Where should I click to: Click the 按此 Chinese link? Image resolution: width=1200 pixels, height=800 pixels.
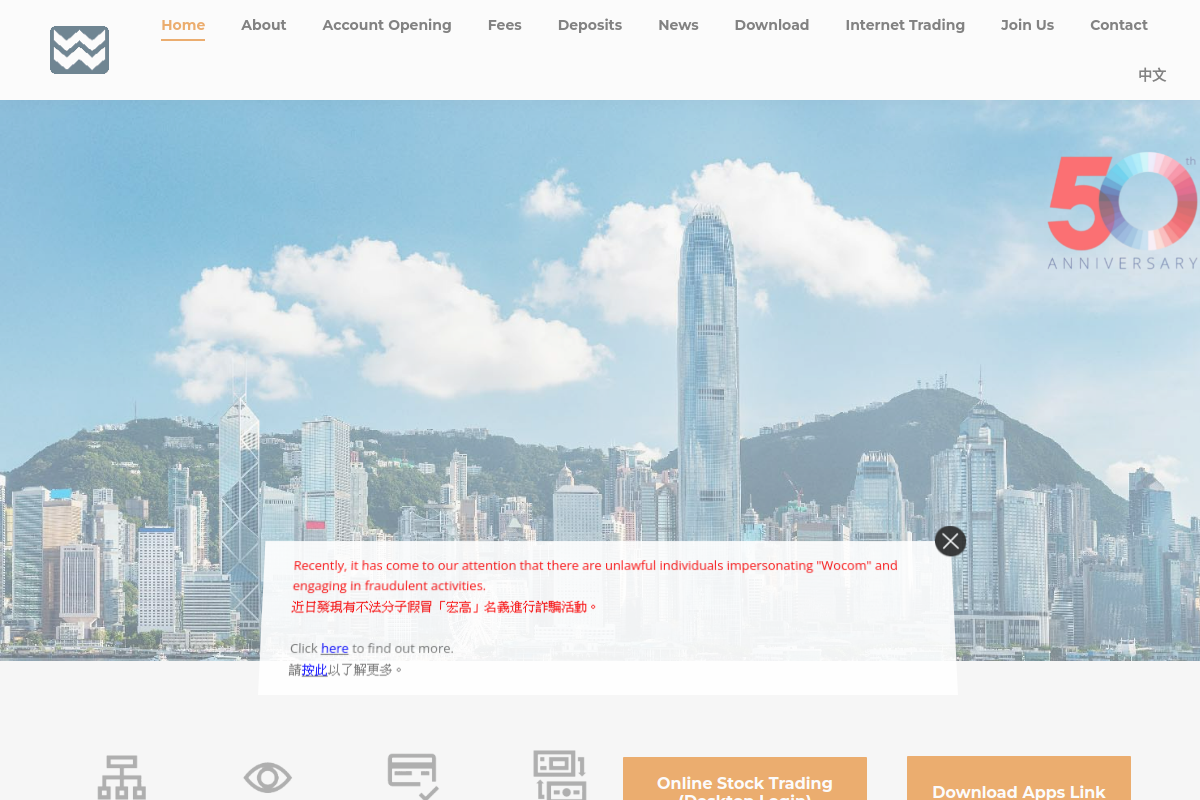[x=314, y=670]
